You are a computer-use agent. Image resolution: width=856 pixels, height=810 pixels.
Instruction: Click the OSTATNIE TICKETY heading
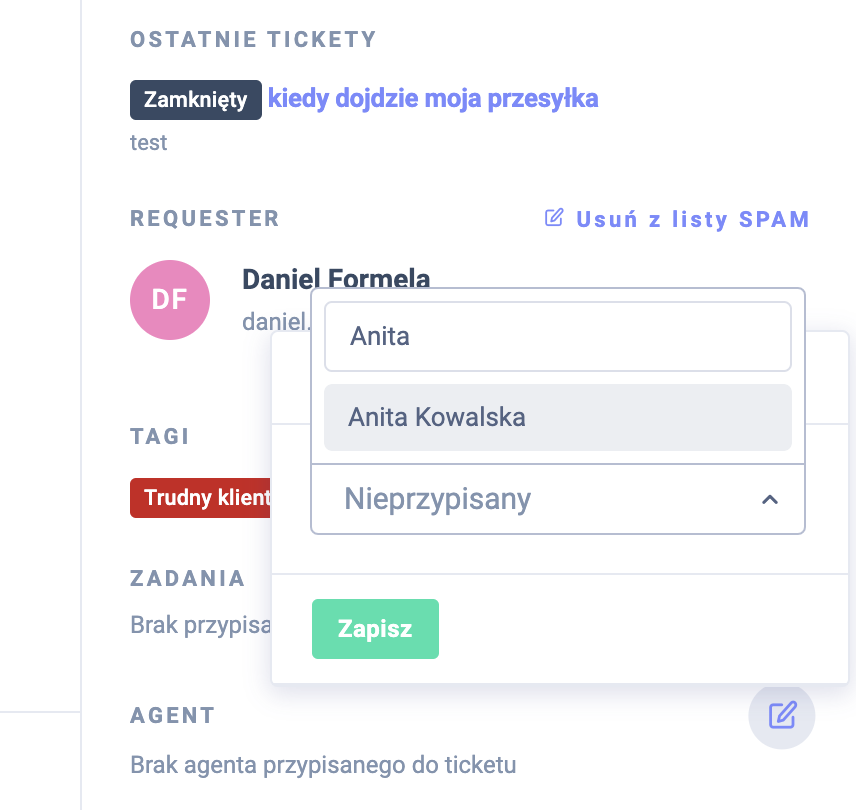(x=253, y=39)
